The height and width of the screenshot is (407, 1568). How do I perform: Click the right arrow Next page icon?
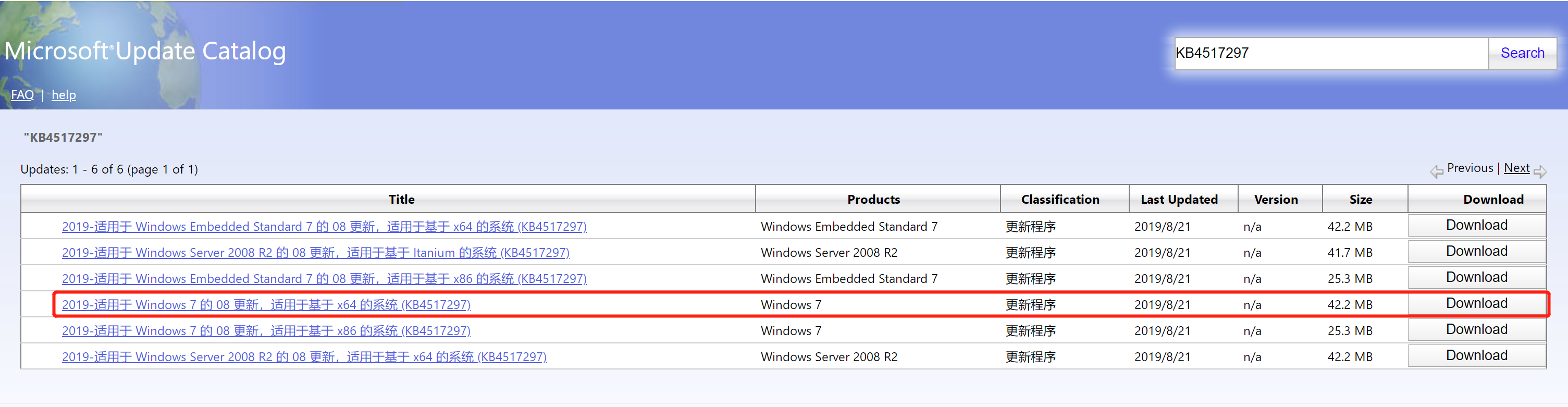(1540, 171)
